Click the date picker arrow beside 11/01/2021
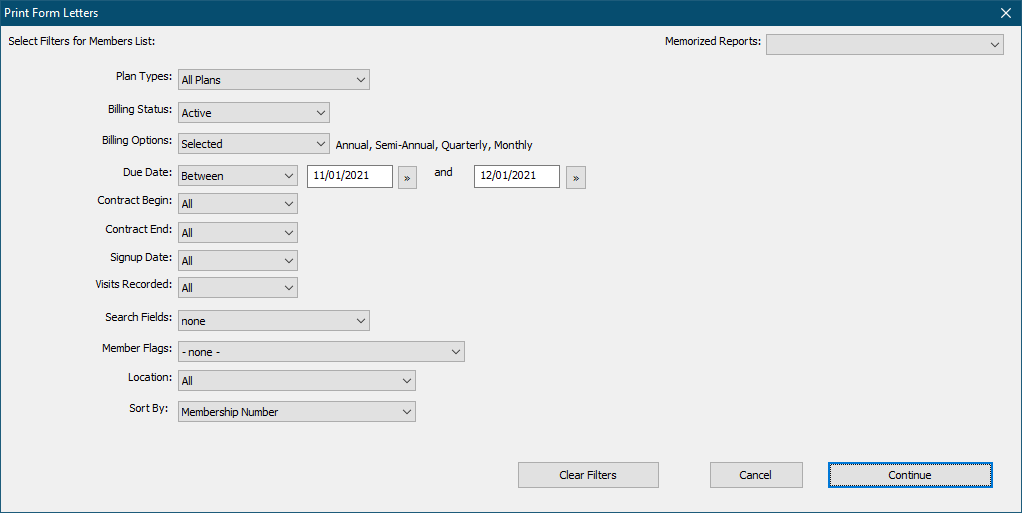This screenshot has width=1022, height=513. tap(407, 177)
